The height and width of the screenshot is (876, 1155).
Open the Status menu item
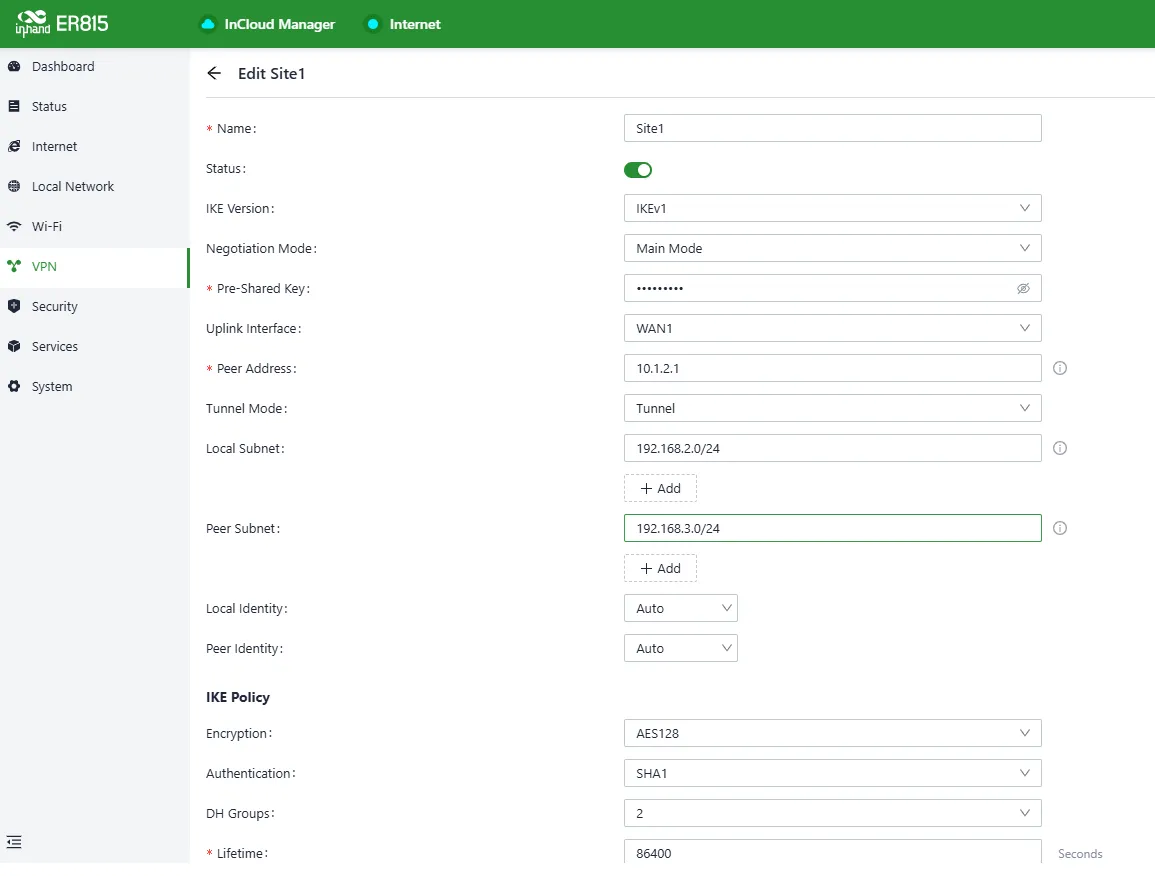pos(94,106)
